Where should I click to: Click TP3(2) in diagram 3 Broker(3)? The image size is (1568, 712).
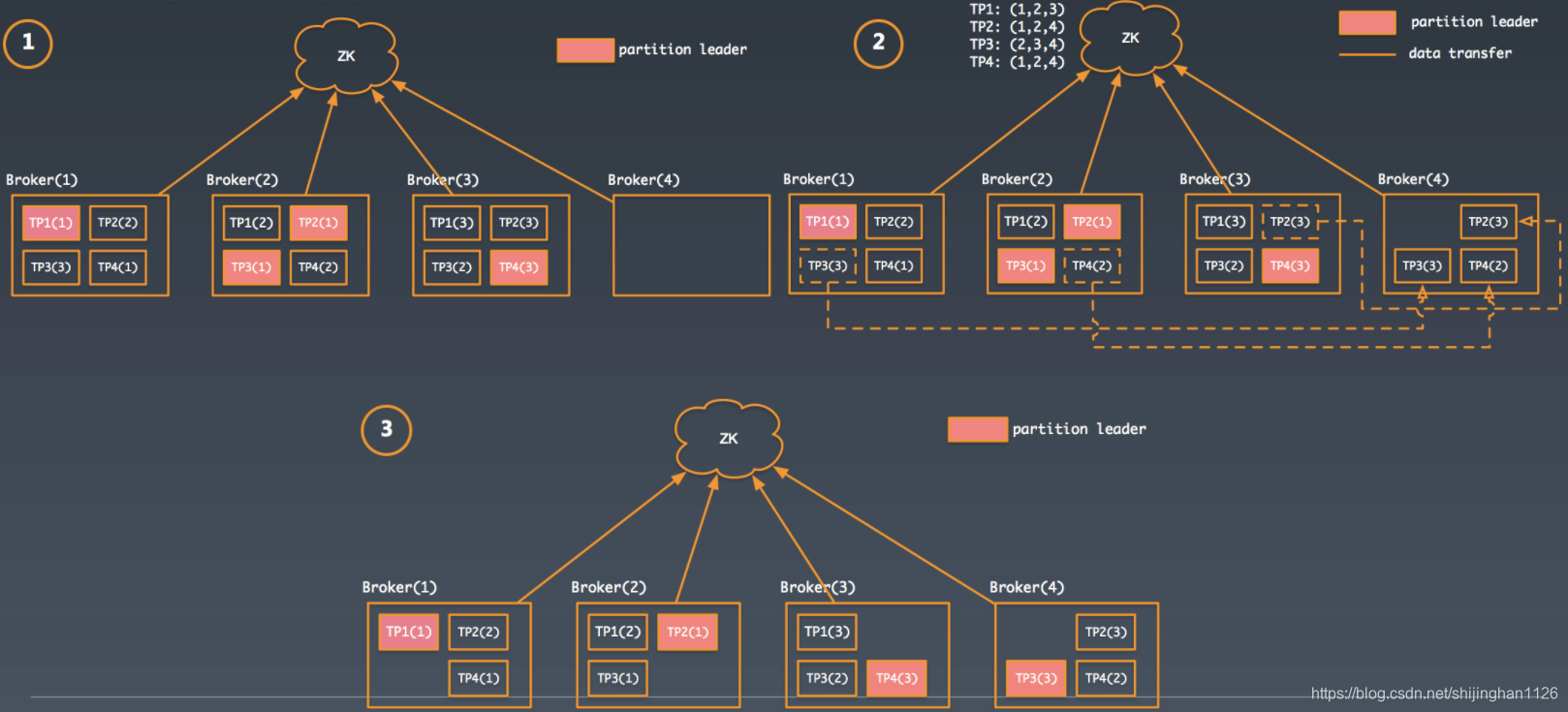point(828,678)
